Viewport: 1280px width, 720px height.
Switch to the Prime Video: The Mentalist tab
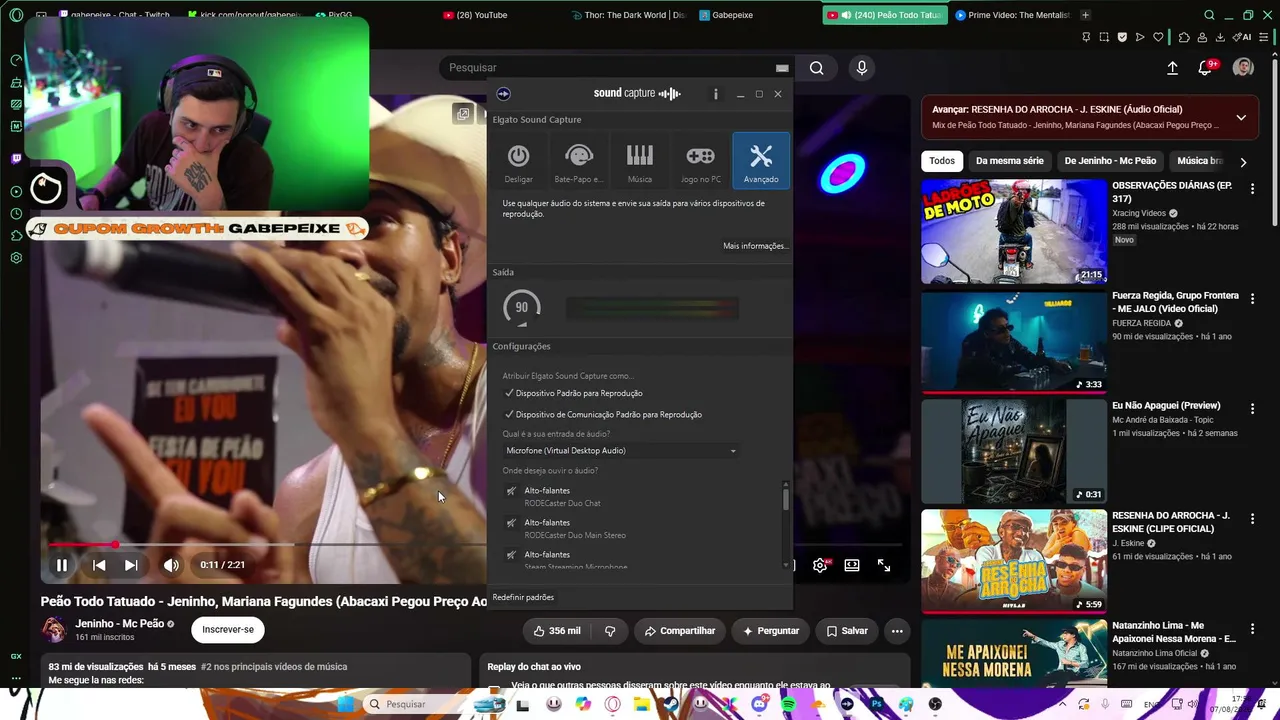pos(1011,15)
